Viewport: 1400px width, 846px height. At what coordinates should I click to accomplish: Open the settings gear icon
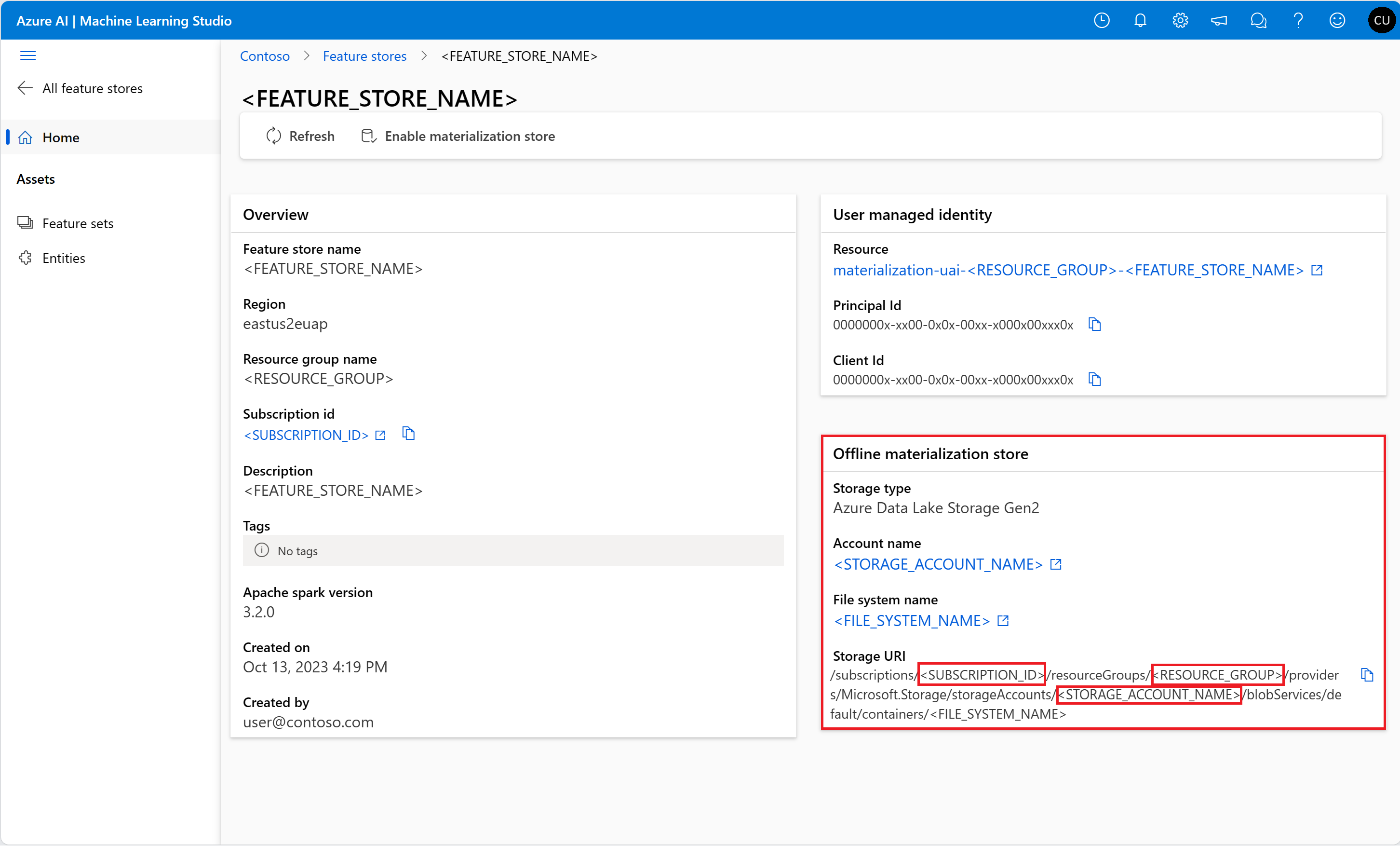1180,21
